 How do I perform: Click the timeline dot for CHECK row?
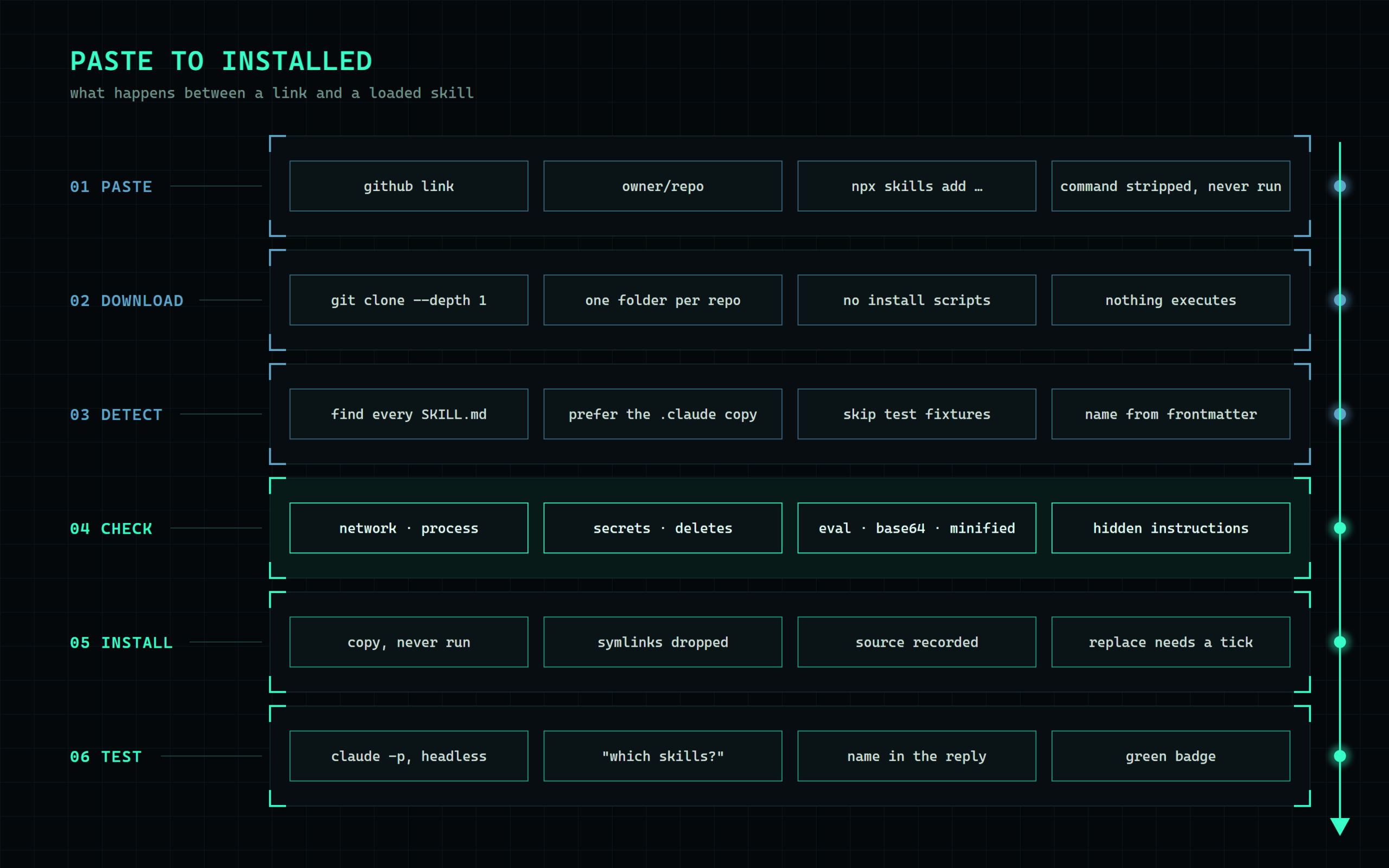[1340, 528]
